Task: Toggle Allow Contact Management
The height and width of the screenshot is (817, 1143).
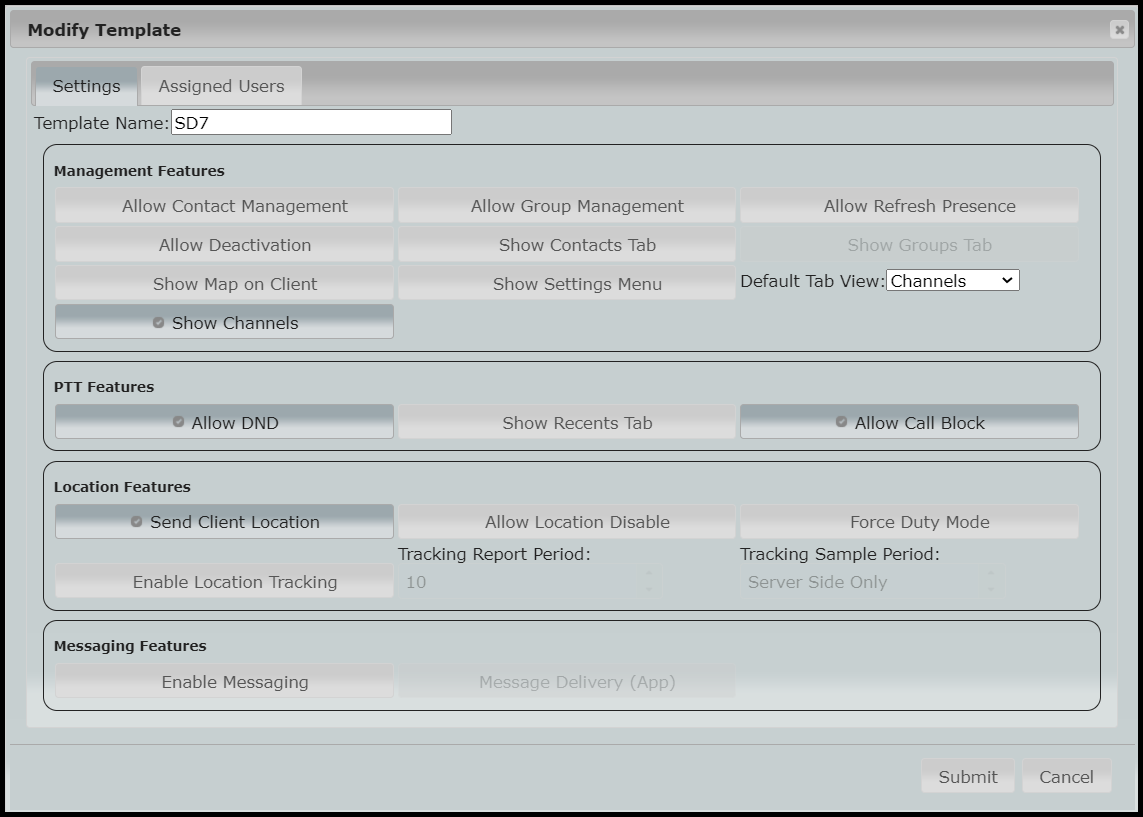Action: 224,205
